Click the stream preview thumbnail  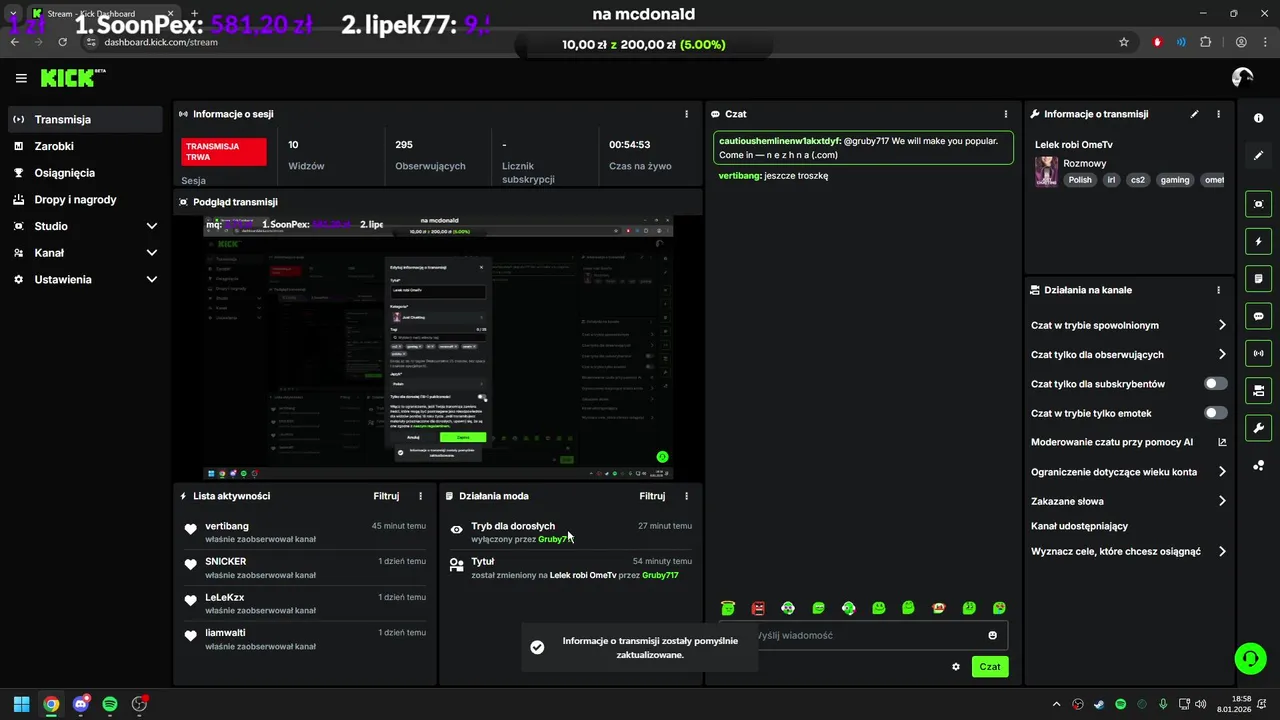[x=438, y=348]
